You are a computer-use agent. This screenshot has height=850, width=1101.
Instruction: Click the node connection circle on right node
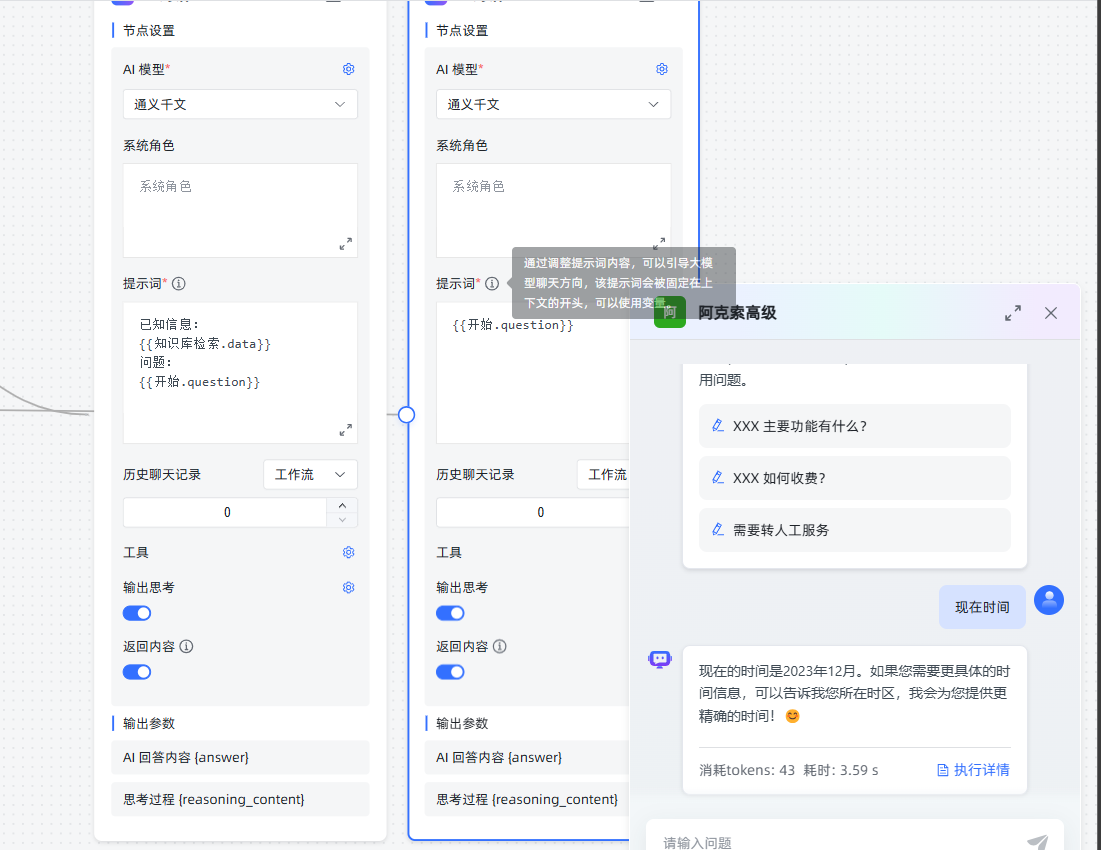coord(407,415)
